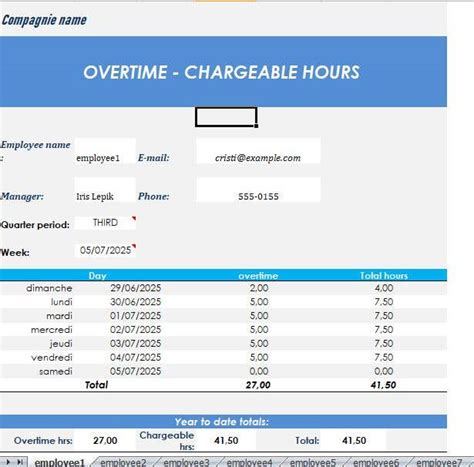The image size is (474, 467).
Task: Select the overtime total 27,00 in table
Action: pyautogui.click(x=258, y=385)
